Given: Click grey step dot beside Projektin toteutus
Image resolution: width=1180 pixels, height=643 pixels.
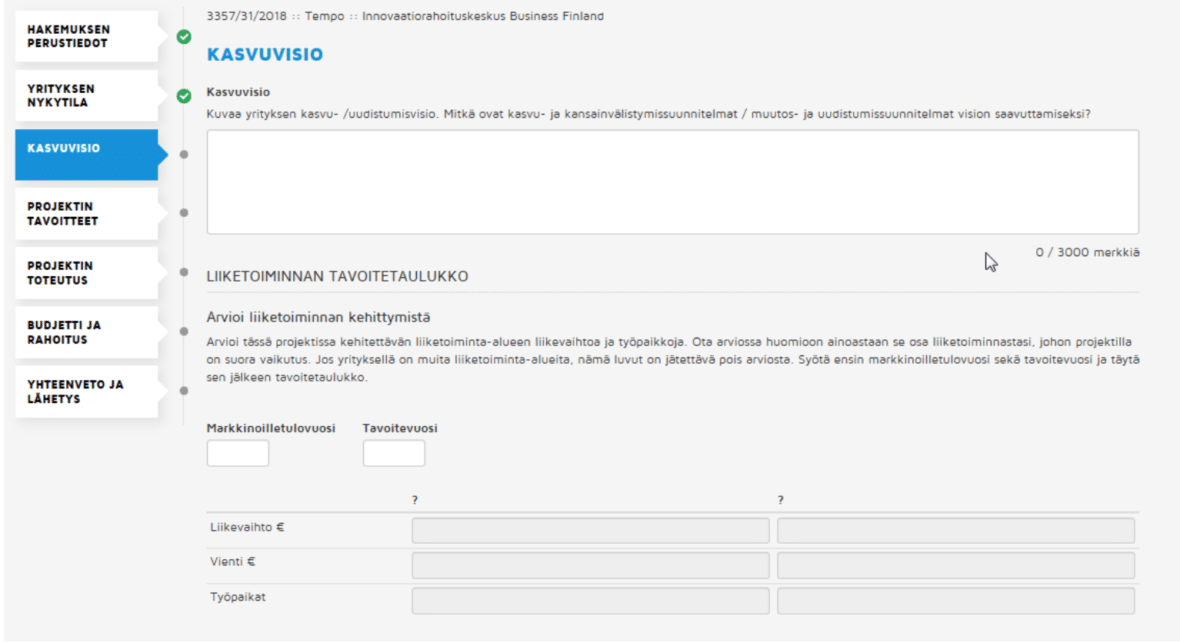Looking at the screenshot, I should click(x=184, y=272).
